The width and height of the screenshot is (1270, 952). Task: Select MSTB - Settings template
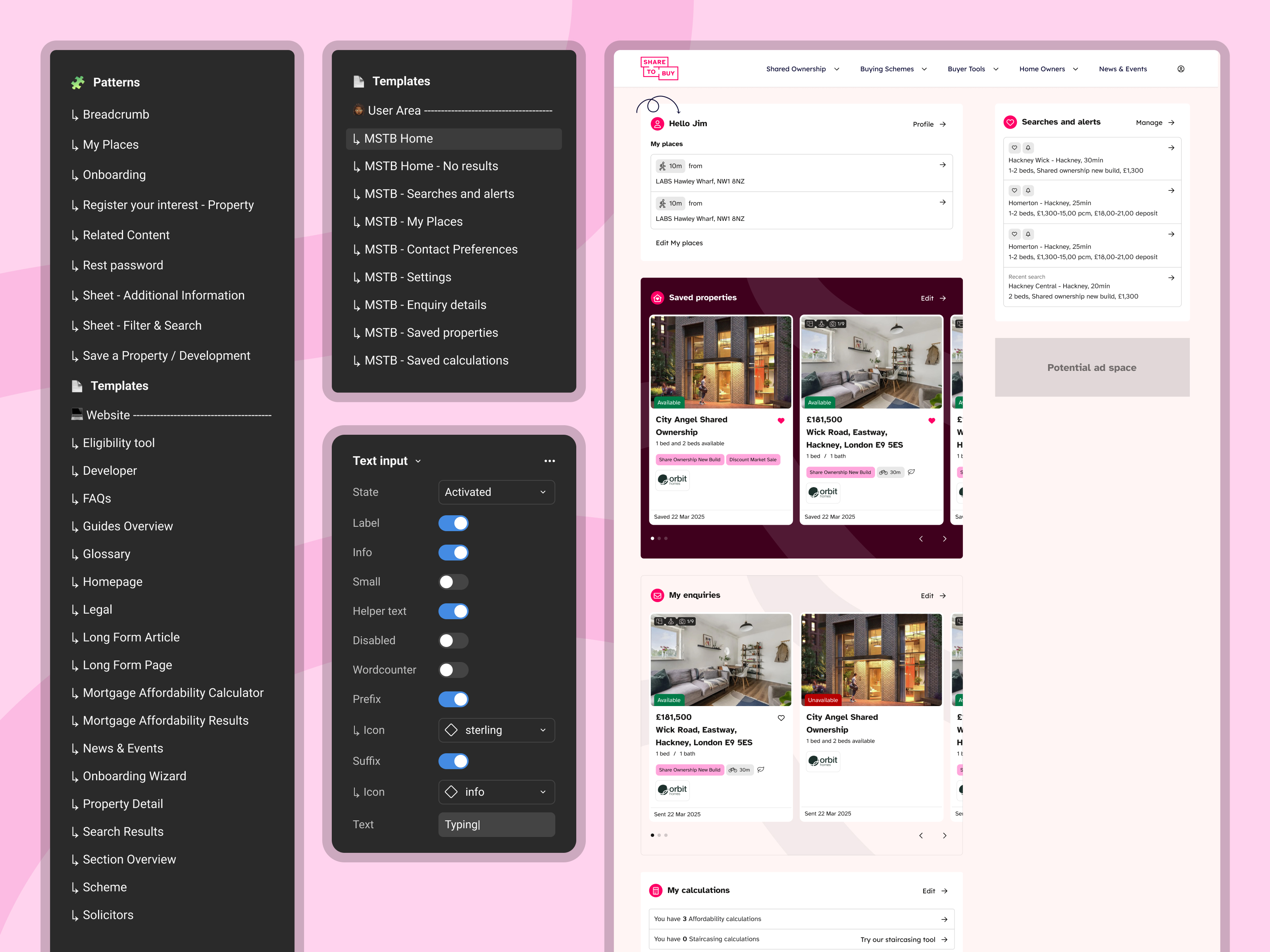tap(408, 277)
